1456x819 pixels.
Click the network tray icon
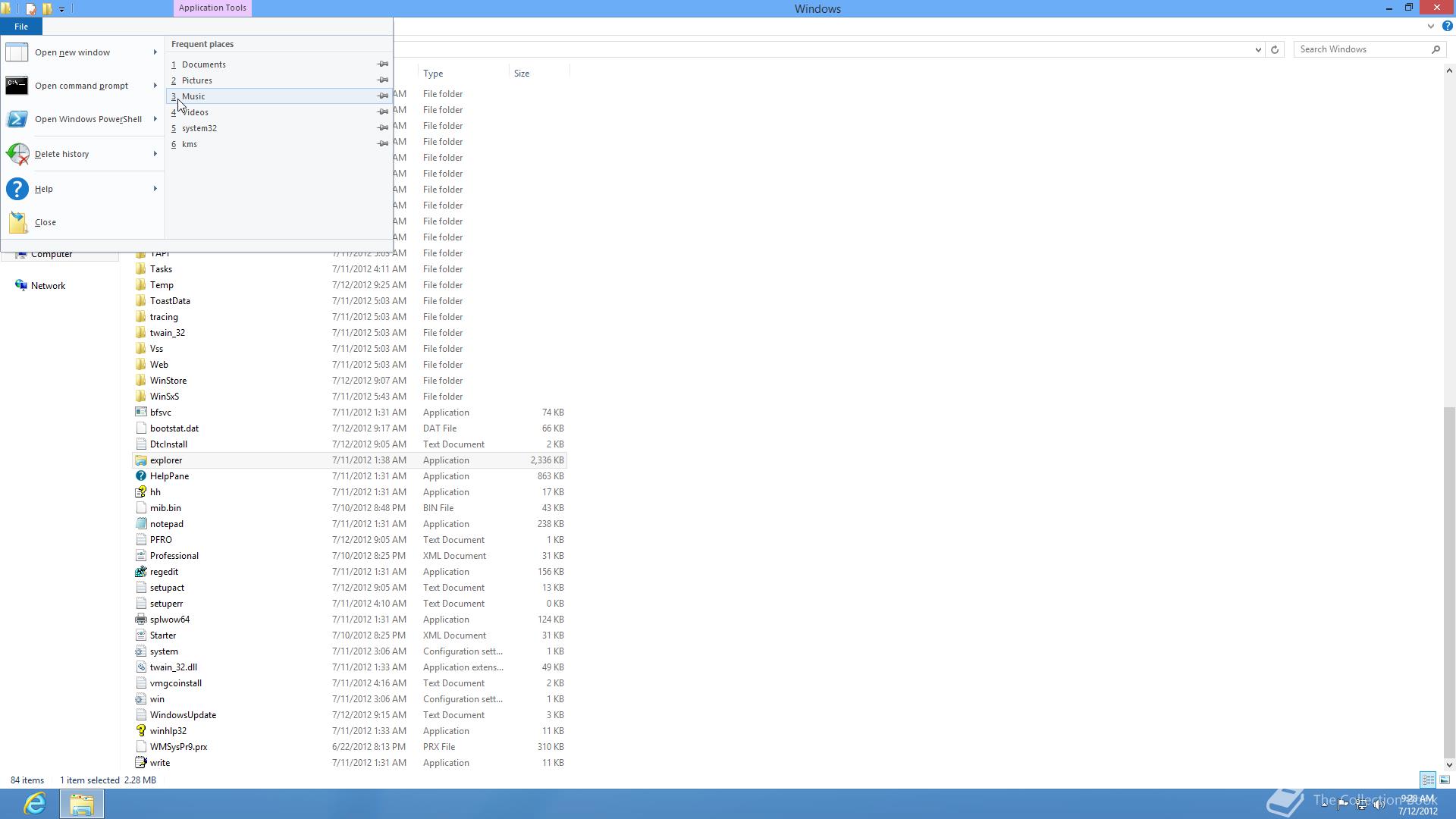(x=1361, y=805)
